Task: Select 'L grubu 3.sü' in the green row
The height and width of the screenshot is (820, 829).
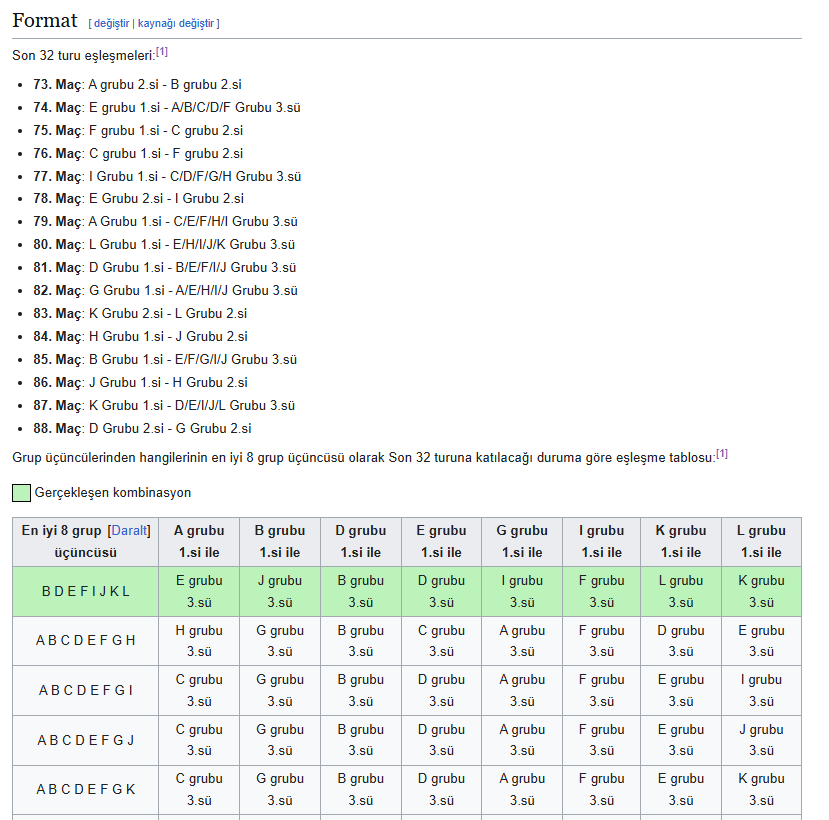Action: (x=681, y=592)
